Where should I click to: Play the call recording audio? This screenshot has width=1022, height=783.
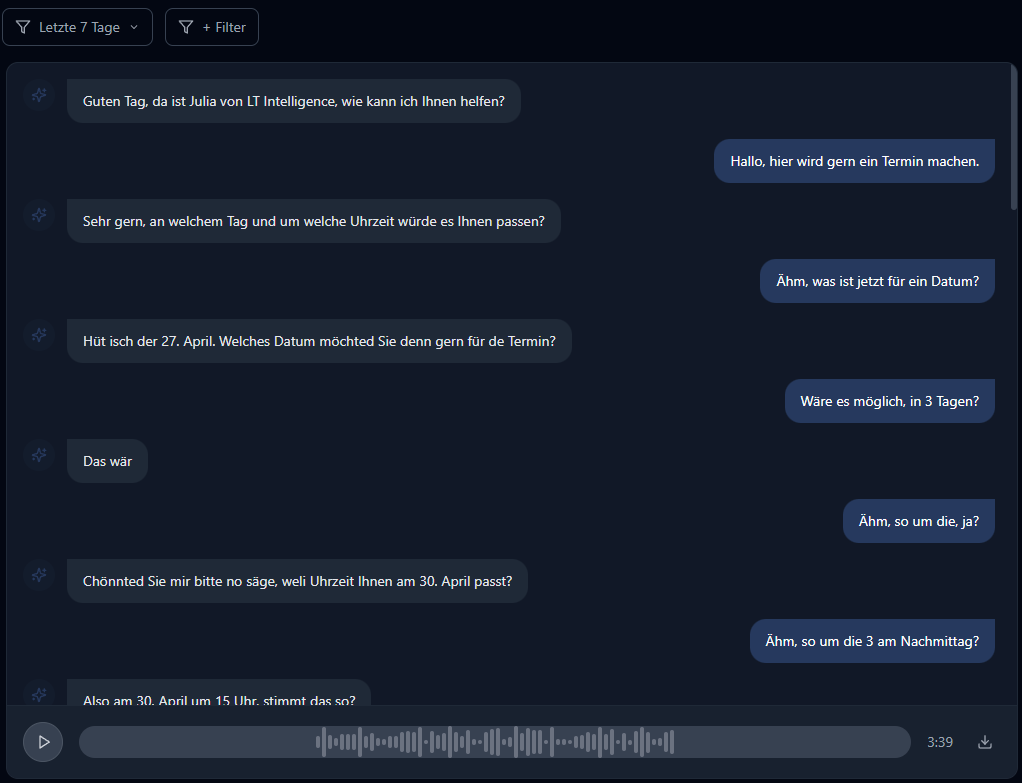pyautogui.click(x=43, y=742)
